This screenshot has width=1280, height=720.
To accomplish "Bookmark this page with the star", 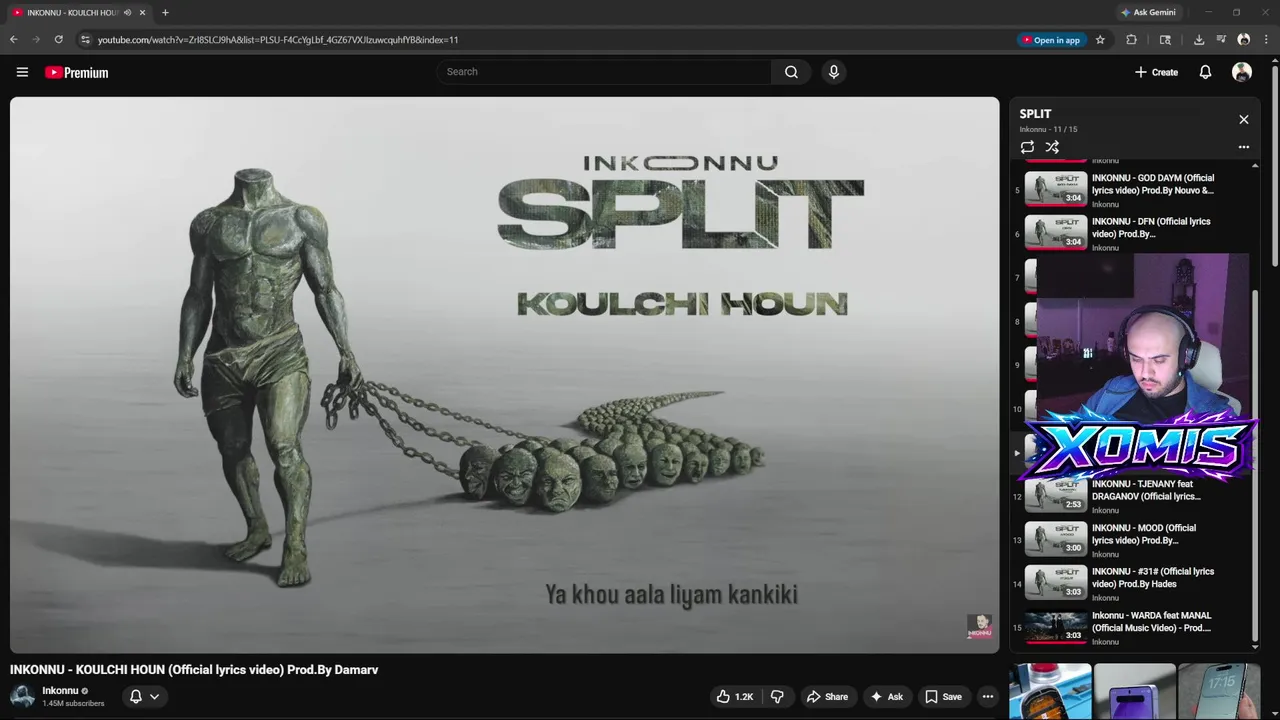I will (1100, 40).
